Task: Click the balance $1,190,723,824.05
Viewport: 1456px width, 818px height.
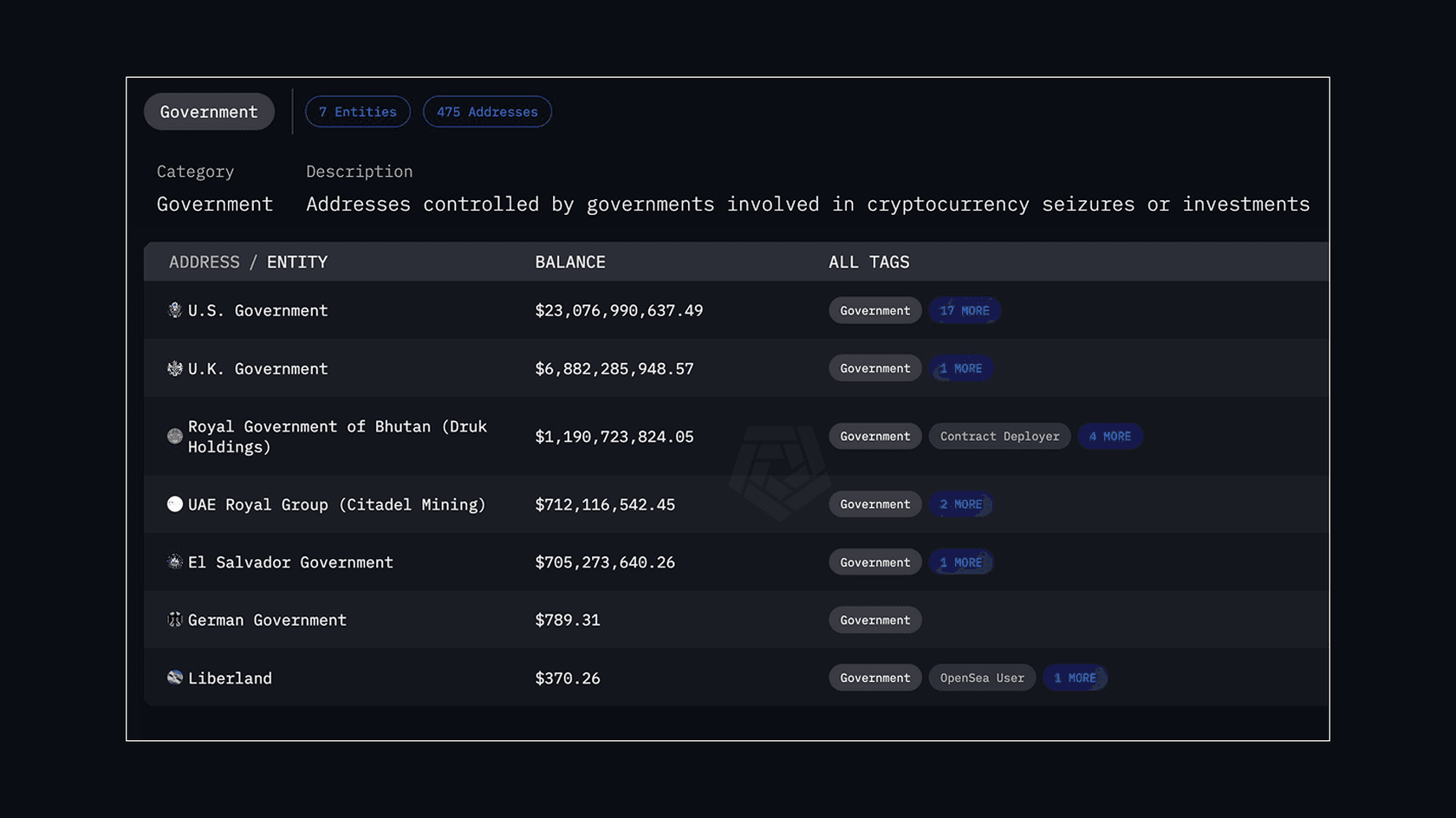Action: tap(614, 437)
